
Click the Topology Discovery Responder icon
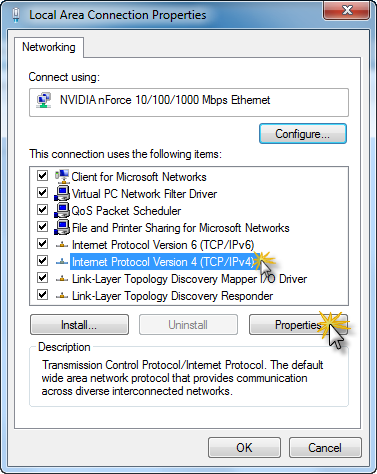[x=62, y=296]
